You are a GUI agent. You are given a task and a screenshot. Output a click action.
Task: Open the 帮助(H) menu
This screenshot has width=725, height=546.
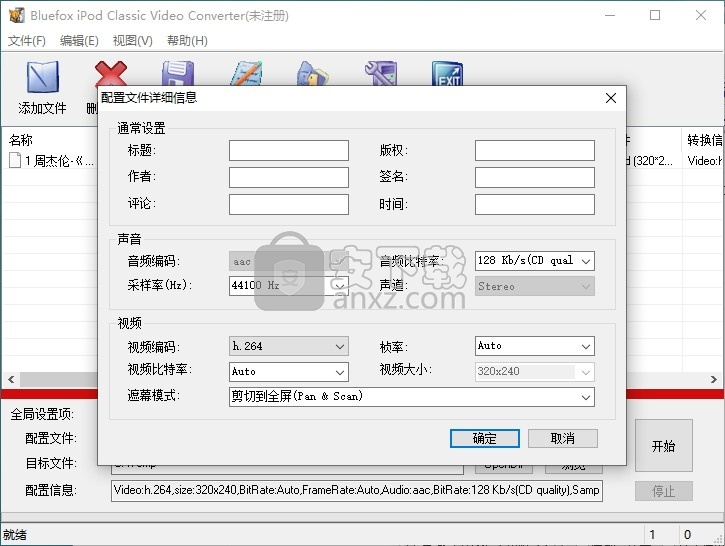tap(187, 41)
